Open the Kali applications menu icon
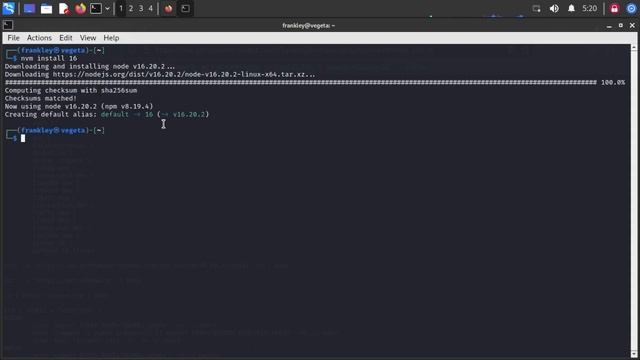Viewport: 640px width, 360px height. (x=9, y=8)
